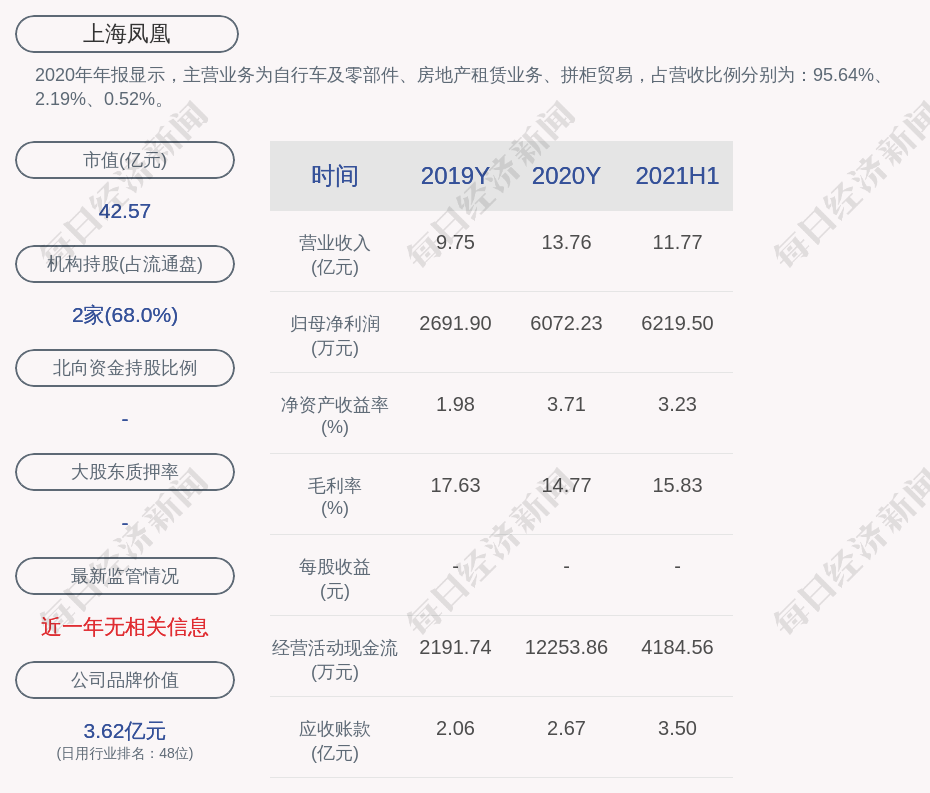Click cash flow value 12253.86
The height and width of the screenshot is (793, 930).
click(x=566, y=647)
